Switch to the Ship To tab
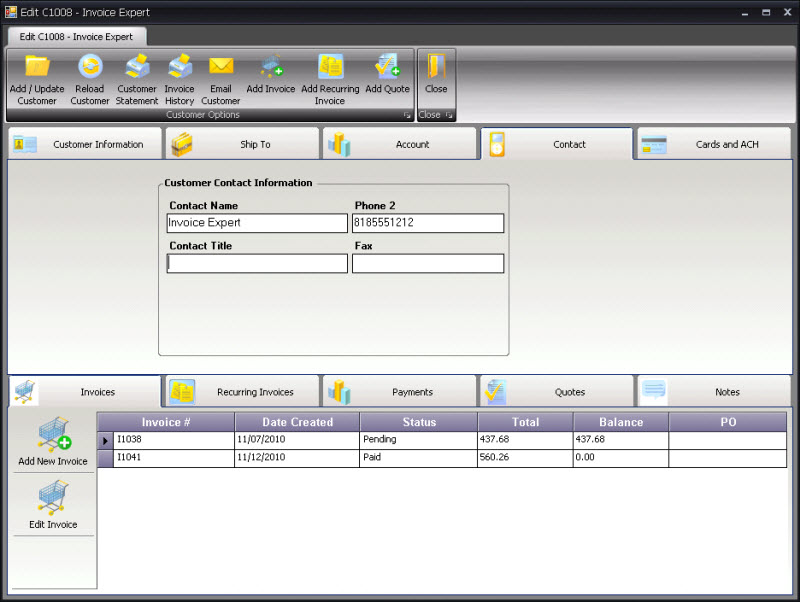The width and height of the screenshot is (800, 602). (242, 144)
